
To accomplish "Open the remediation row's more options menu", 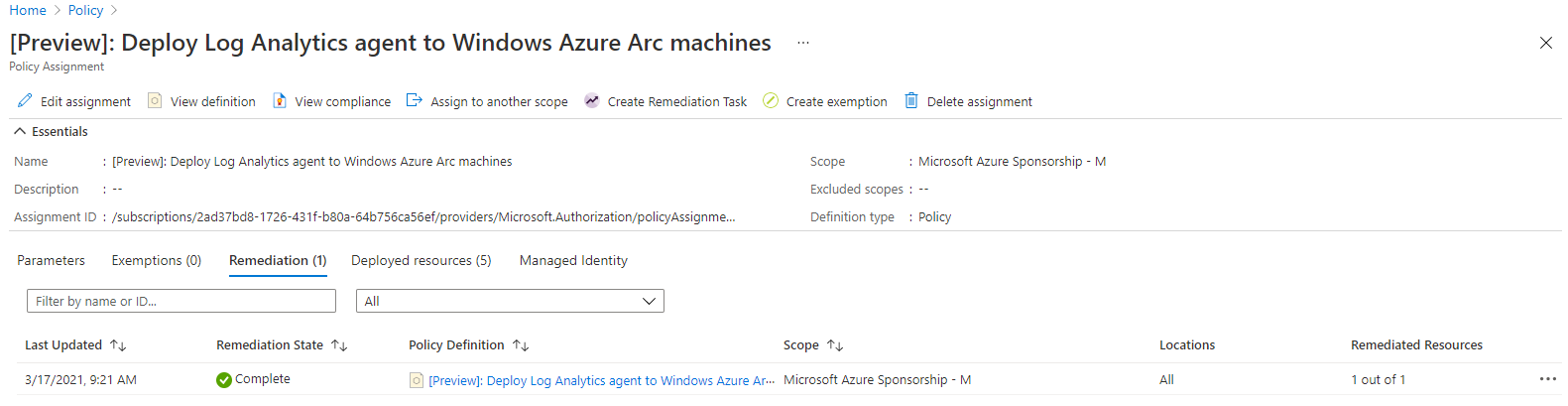I will [x=1547, y=380].
